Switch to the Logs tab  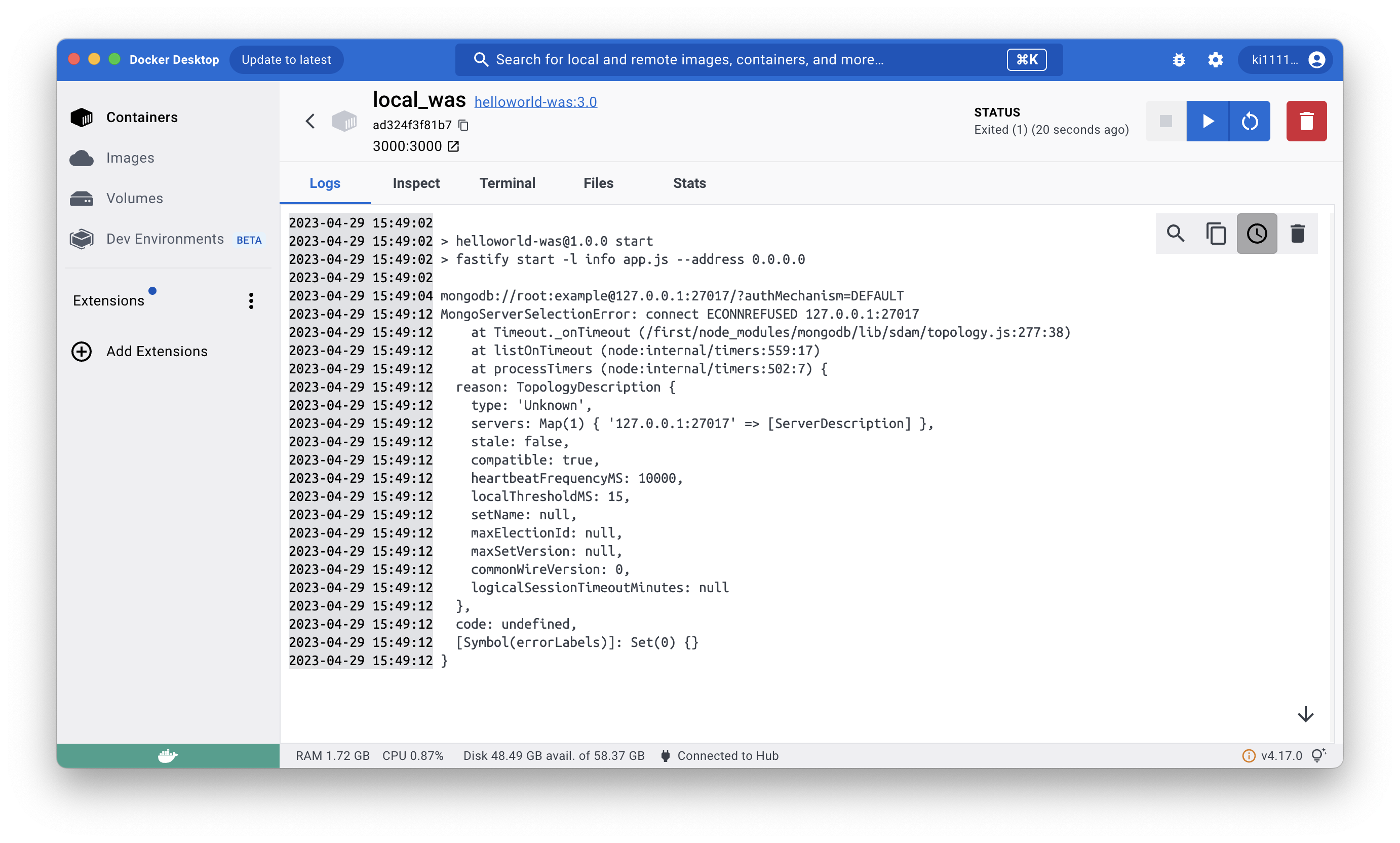click(x=325, y=183)
